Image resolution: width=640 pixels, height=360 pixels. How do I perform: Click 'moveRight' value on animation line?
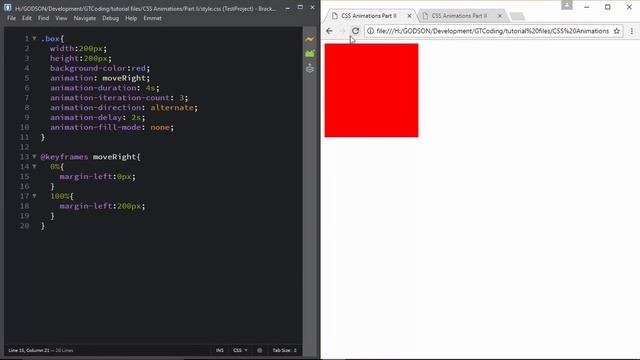[124, 78]
